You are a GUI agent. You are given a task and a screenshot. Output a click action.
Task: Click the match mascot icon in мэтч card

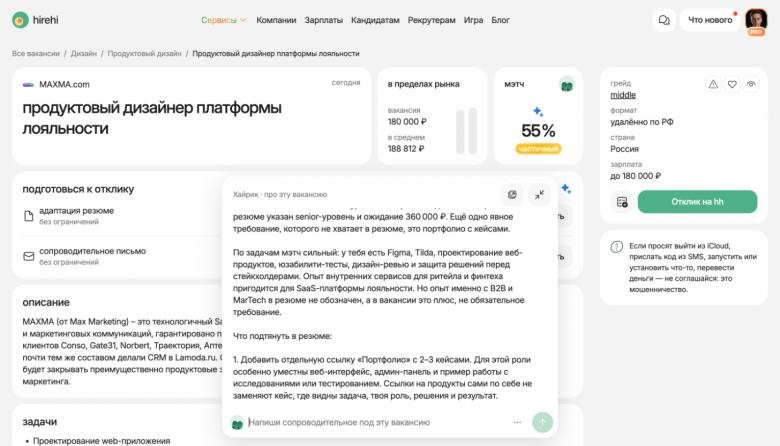[x=567, y=85]
